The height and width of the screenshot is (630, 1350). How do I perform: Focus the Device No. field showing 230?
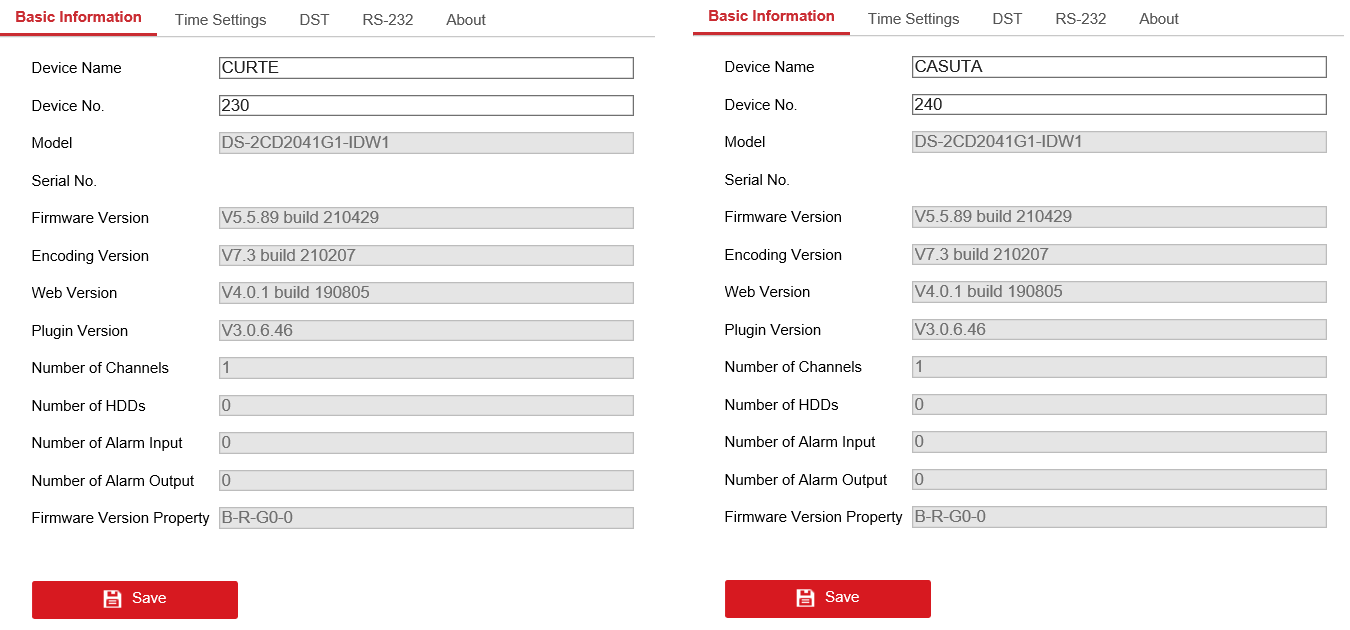coord(426,106)
